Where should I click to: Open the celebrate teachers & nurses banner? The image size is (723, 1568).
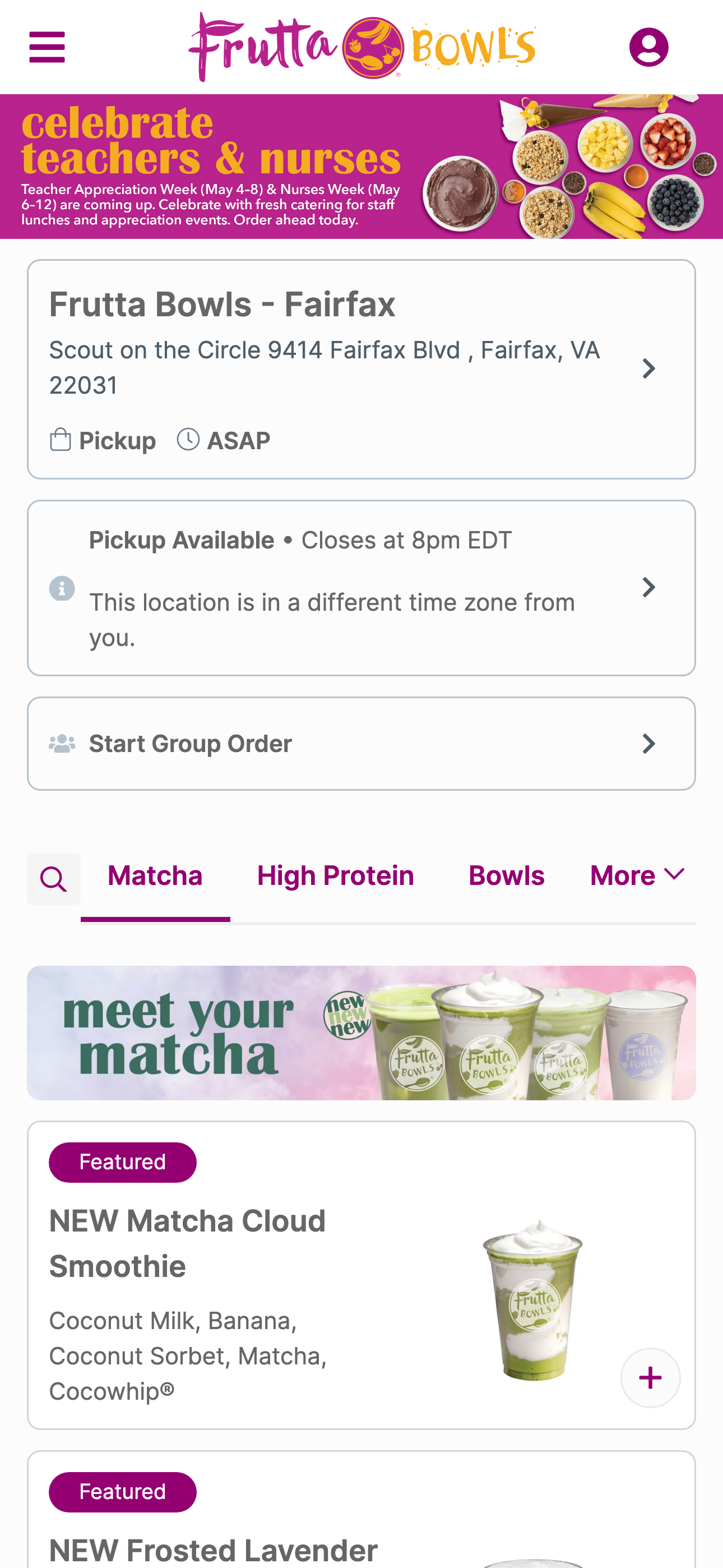tap(361, 166)
